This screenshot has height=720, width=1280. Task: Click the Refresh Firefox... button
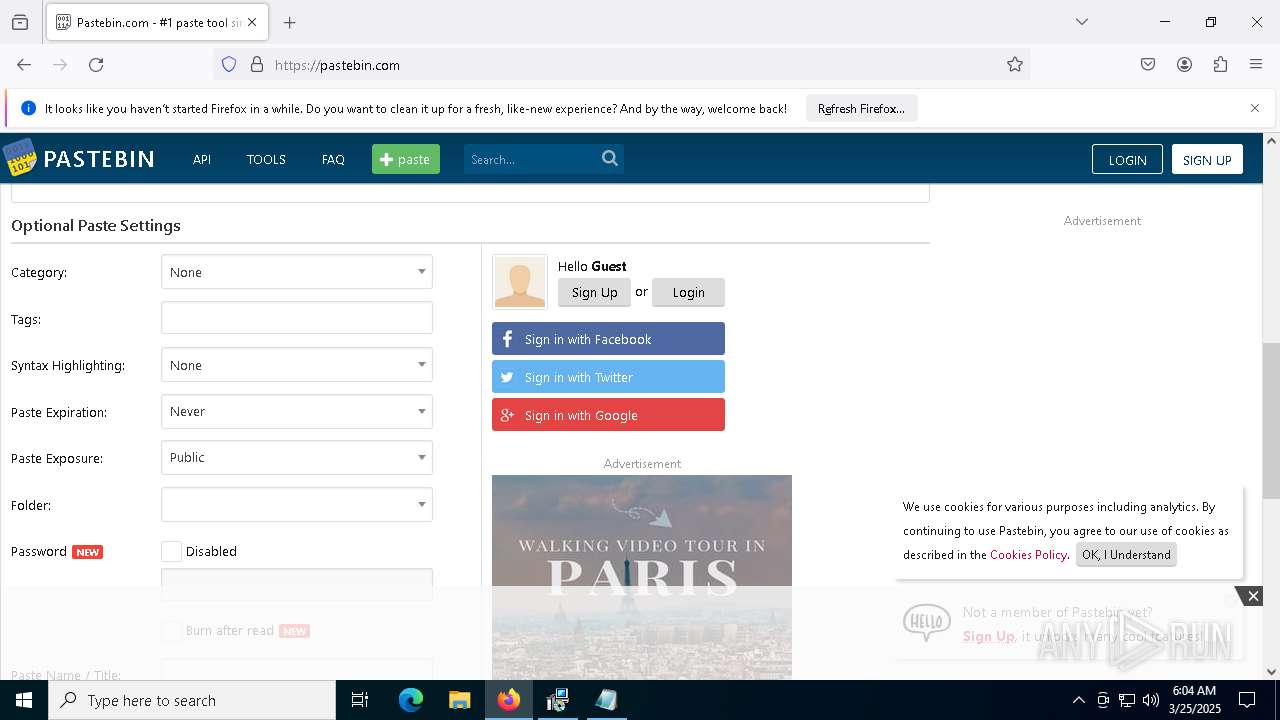click(861, 108)
